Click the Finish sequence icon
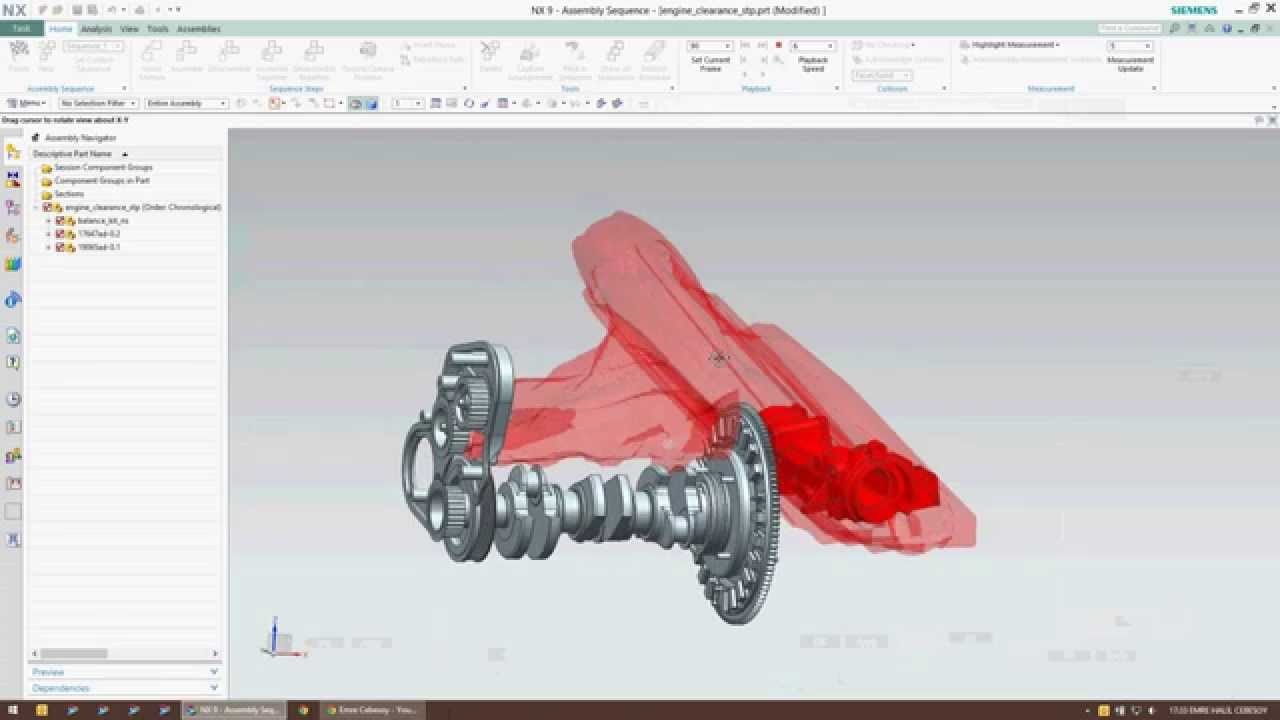The height and width of the screenshot is (720, 1280). (18, 56)
